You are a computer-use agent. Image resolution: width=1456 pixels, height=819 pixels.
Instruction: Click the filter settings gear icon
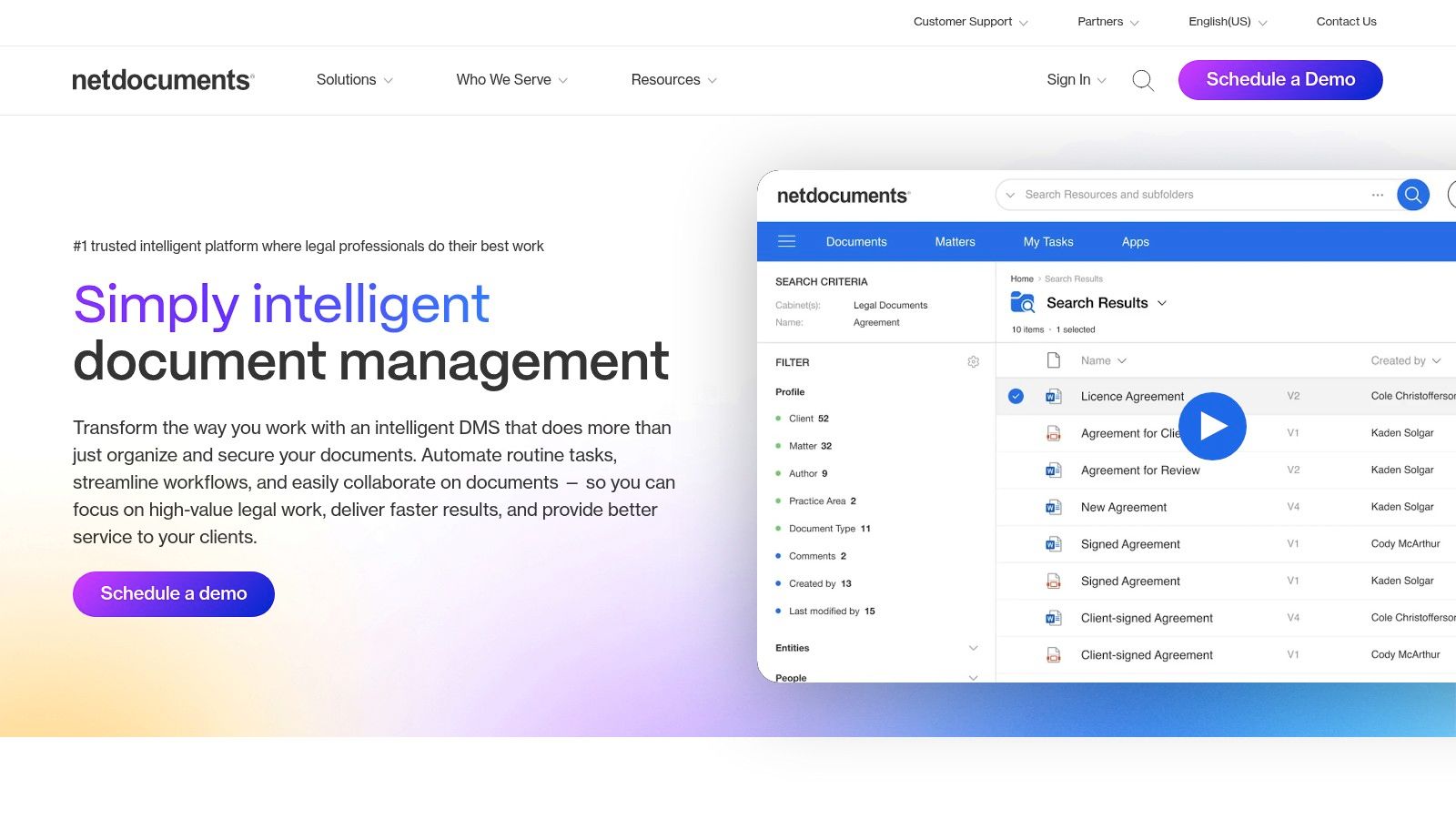pos(973,362)
